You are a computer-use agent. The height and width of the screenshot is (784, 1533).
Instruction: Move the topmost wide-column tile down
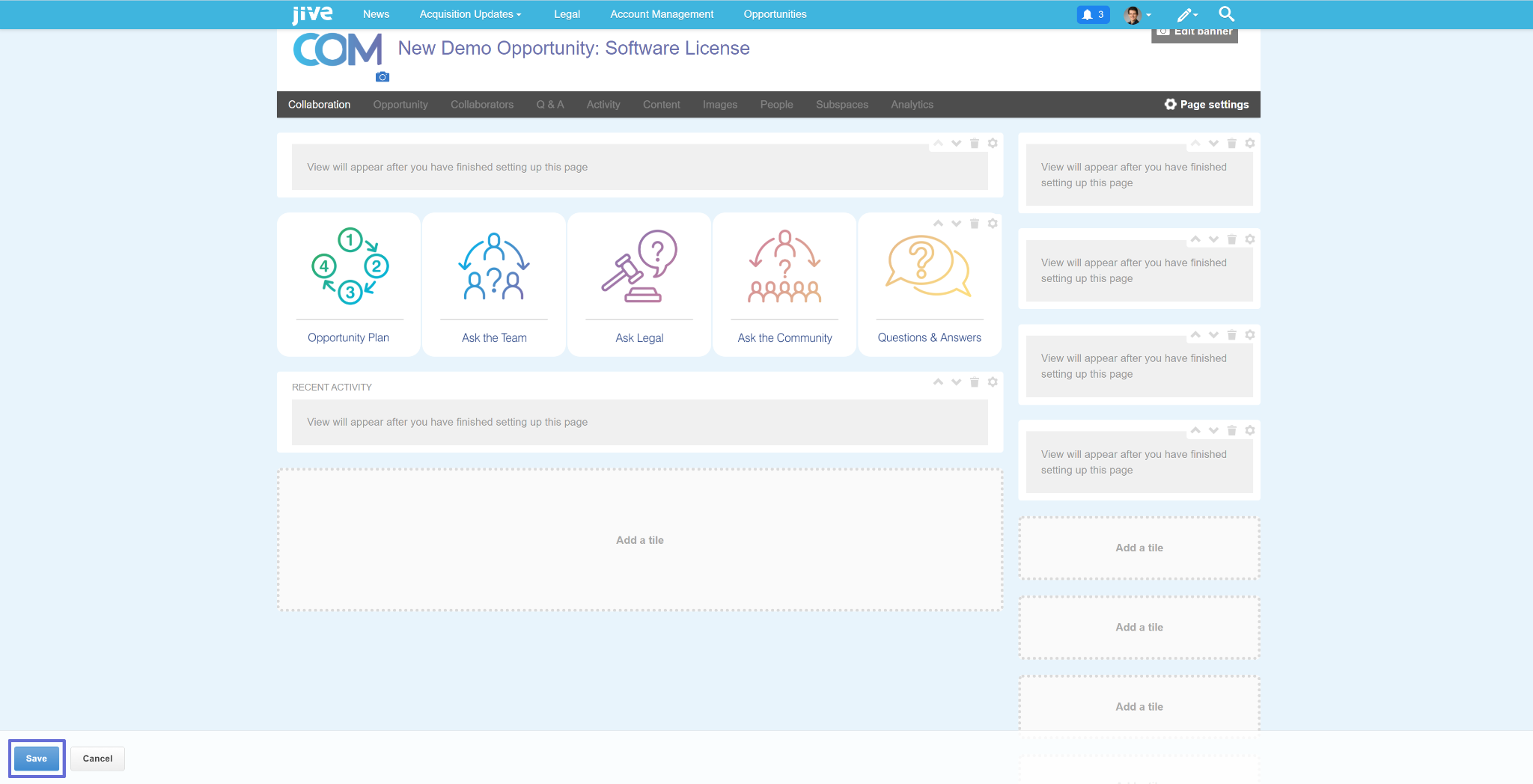point(956,143)
